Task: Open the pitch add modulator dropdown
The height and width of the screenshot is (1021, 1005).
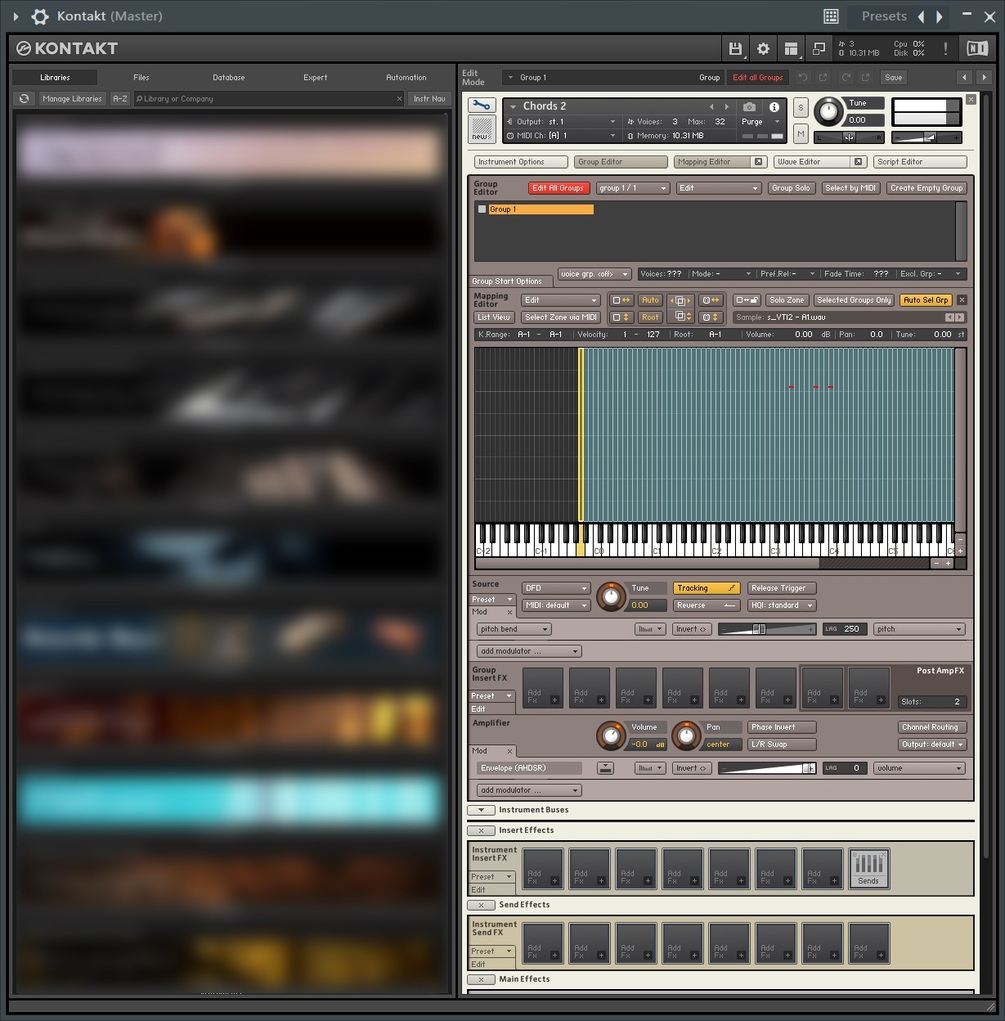Action: (x=528, y=651)
